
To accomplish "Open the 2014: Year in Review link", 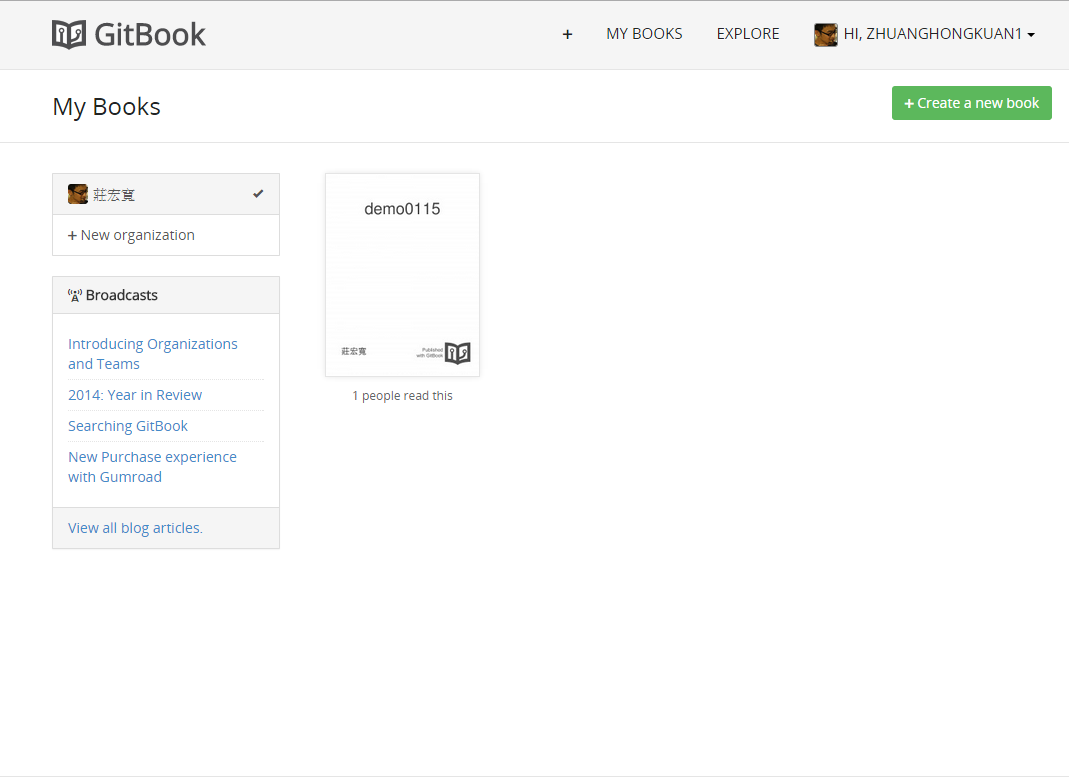I will (135, 395).
